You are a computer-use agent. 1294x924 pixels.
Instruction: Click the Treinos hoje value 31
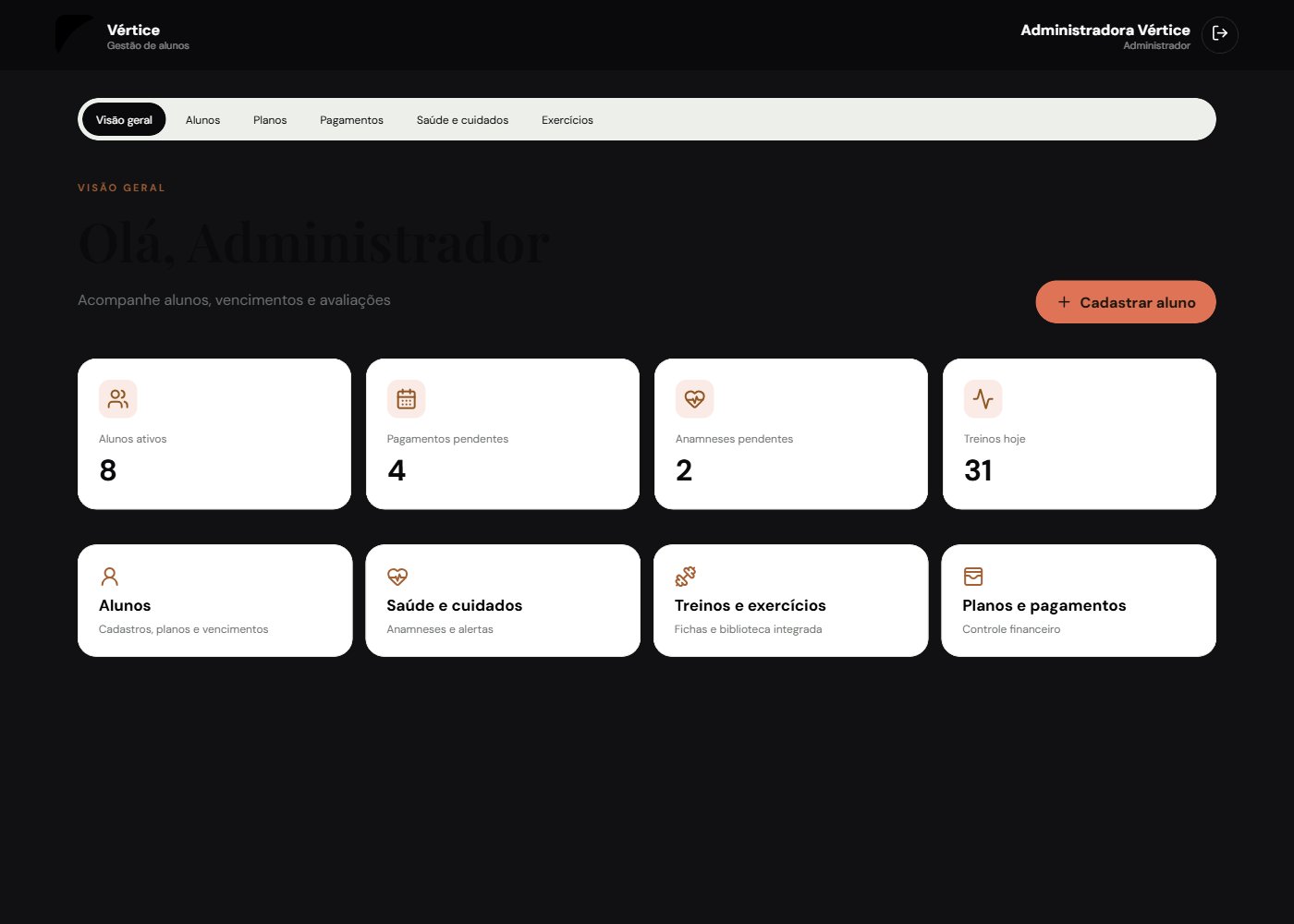pyautogui.click(x=978, y=470)
